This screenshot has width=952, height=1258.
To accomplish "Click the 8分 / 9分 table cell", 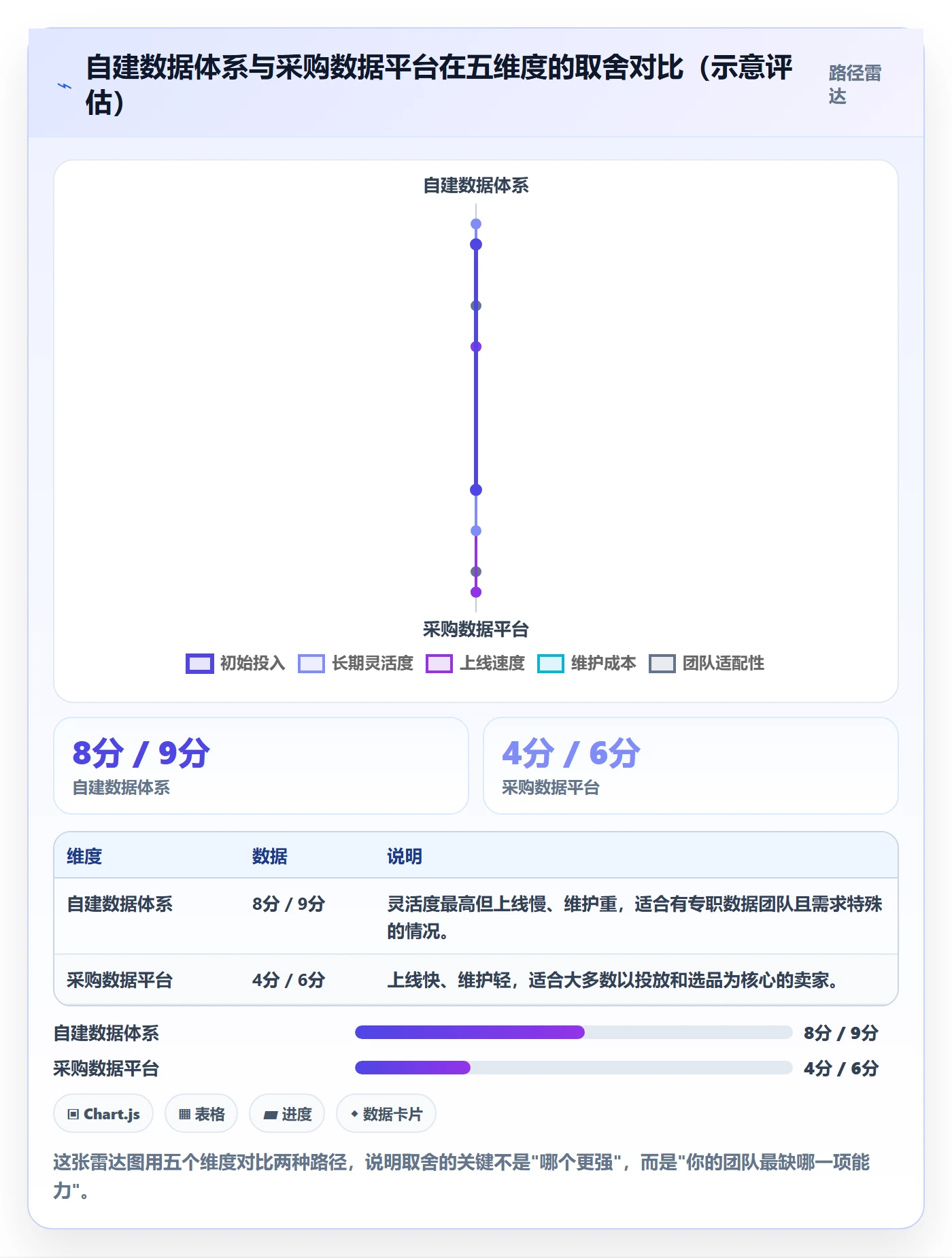I will click(x=288, y=904).
